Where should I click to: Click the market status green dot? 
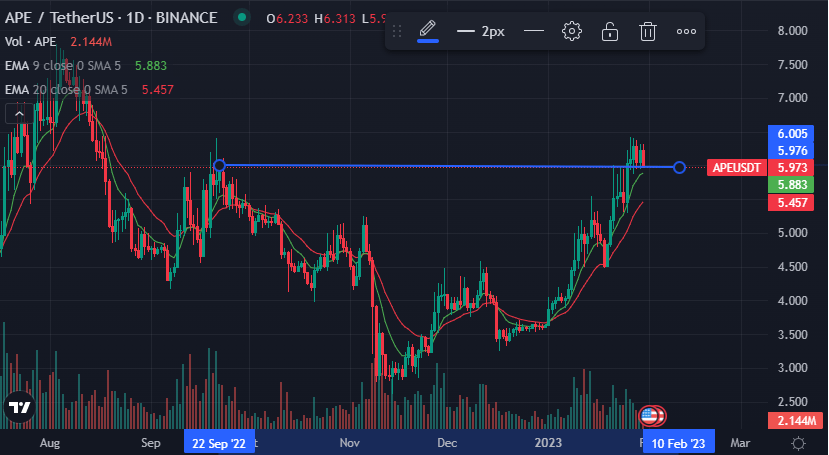tap(242, 17)
